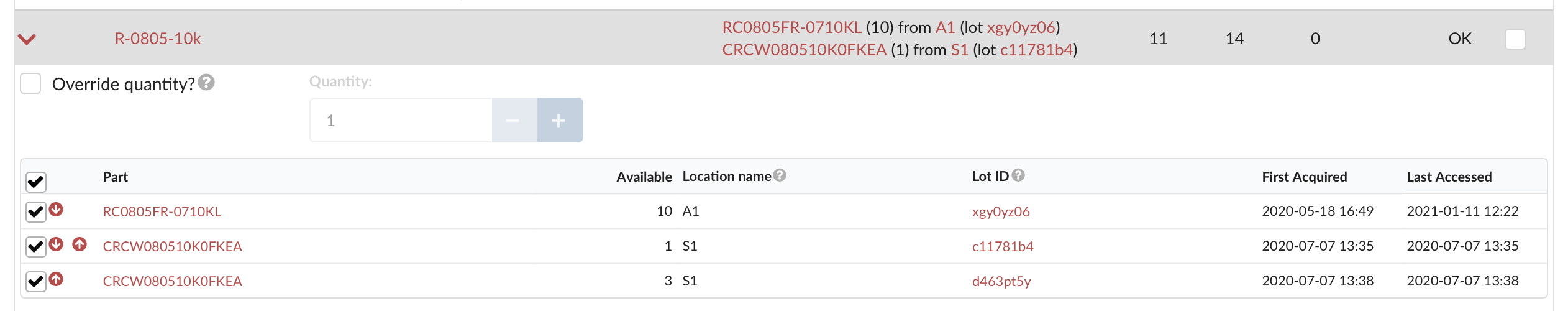Open the CRCW080510K0FKEA link in the summary row
The image size is (1568, 311).
coord(804,50)
